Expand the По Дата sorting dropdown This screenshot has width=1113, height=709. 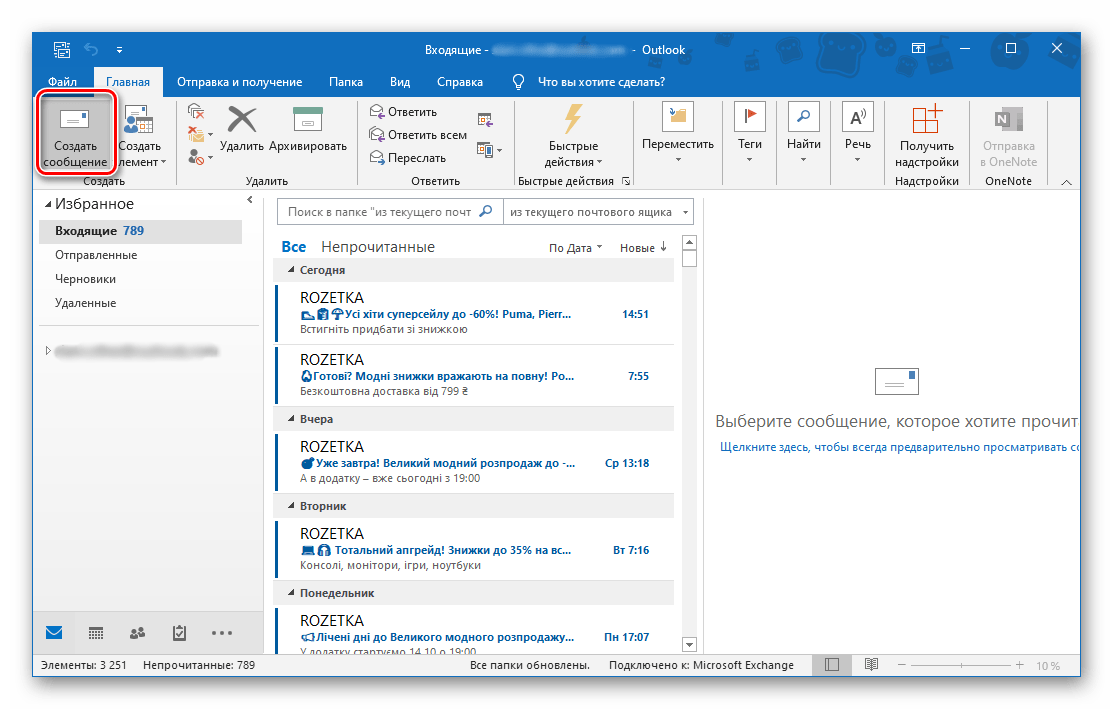(575, 247)
